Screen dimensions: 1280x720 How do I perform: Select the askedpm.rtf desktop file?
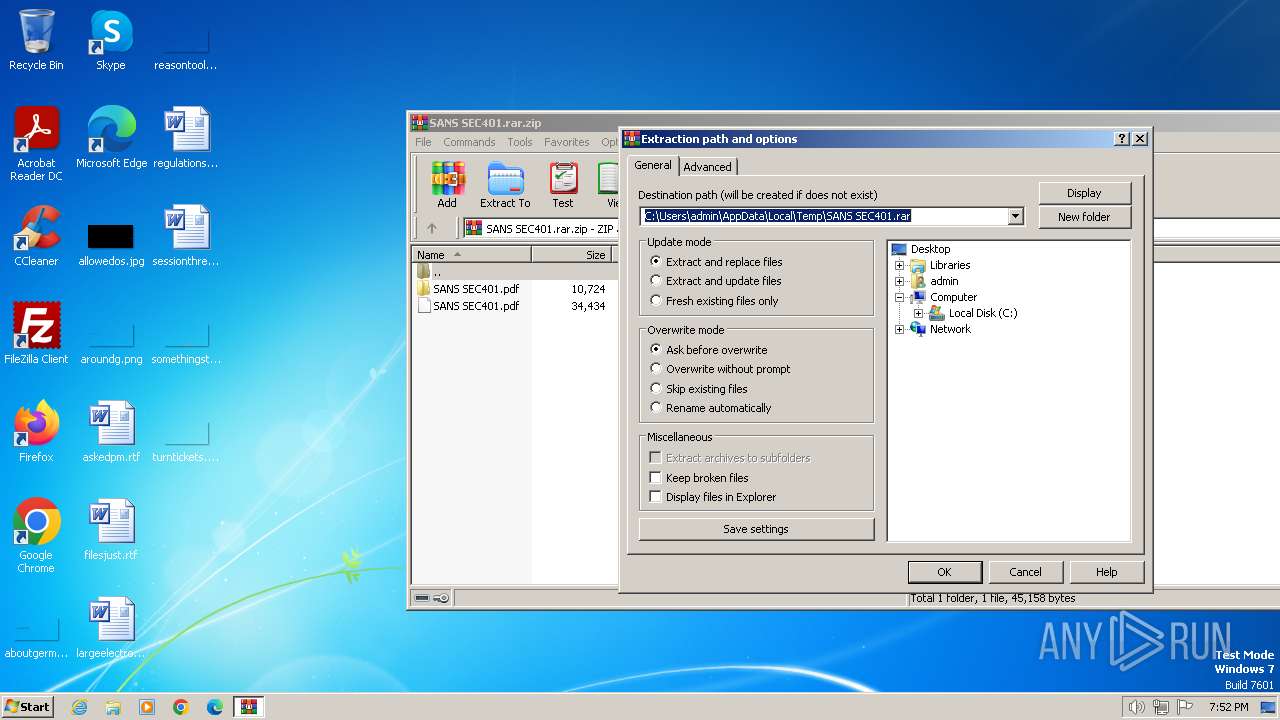111,432
